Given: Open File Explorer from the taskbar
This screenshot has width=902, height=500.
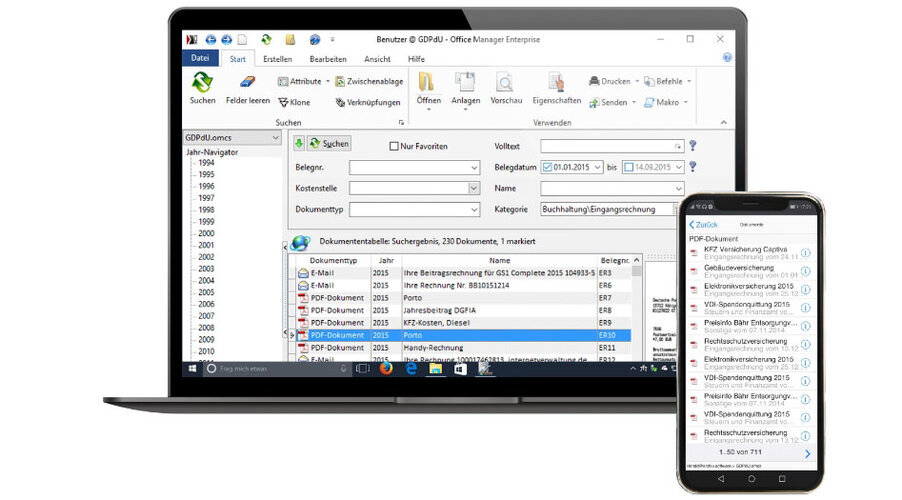Looking at the screenshot, I should (x=435, y=368).
